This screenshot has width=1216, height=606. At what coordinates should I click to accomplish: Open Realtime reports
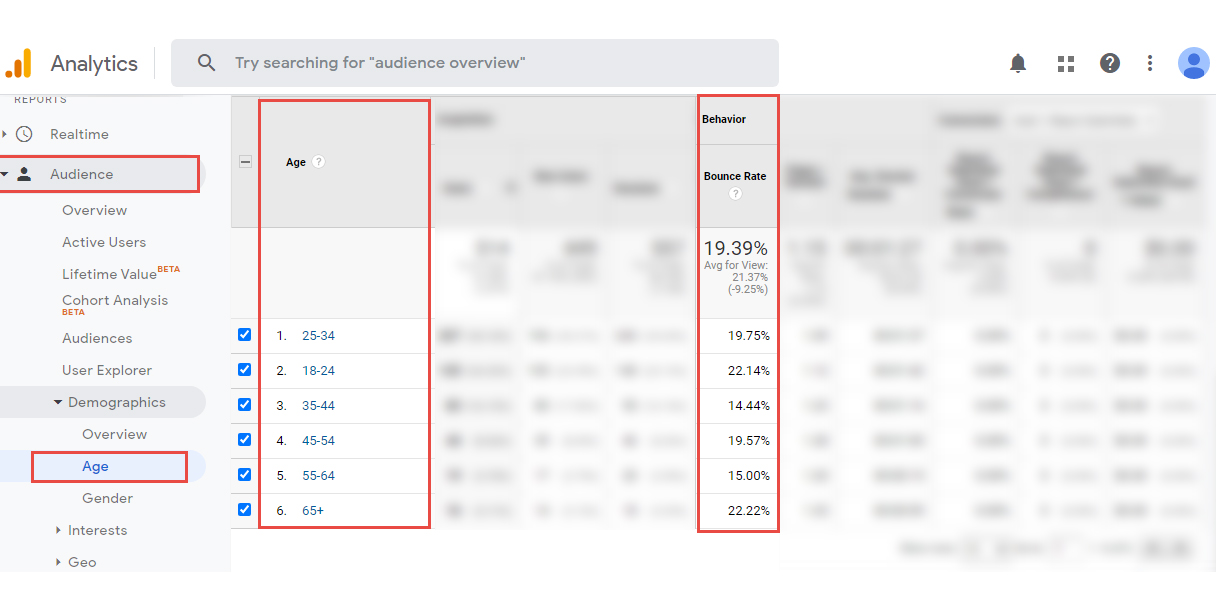tap(79, 134)
